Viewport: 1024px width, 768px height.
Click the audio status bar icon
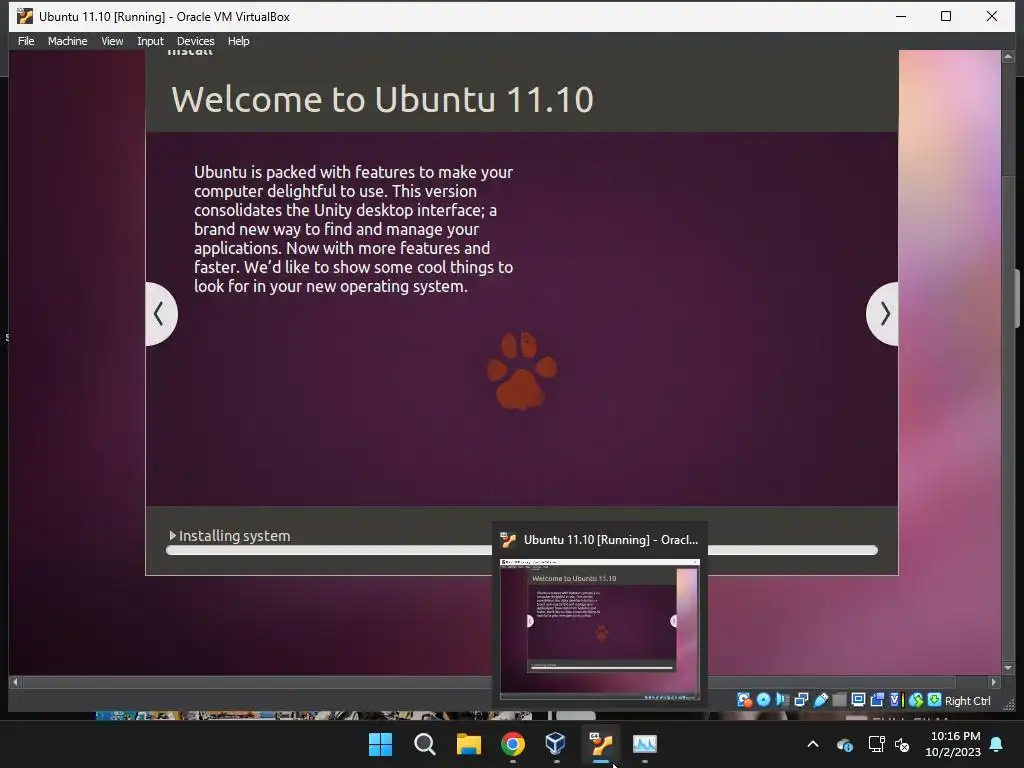coord(782,700)
